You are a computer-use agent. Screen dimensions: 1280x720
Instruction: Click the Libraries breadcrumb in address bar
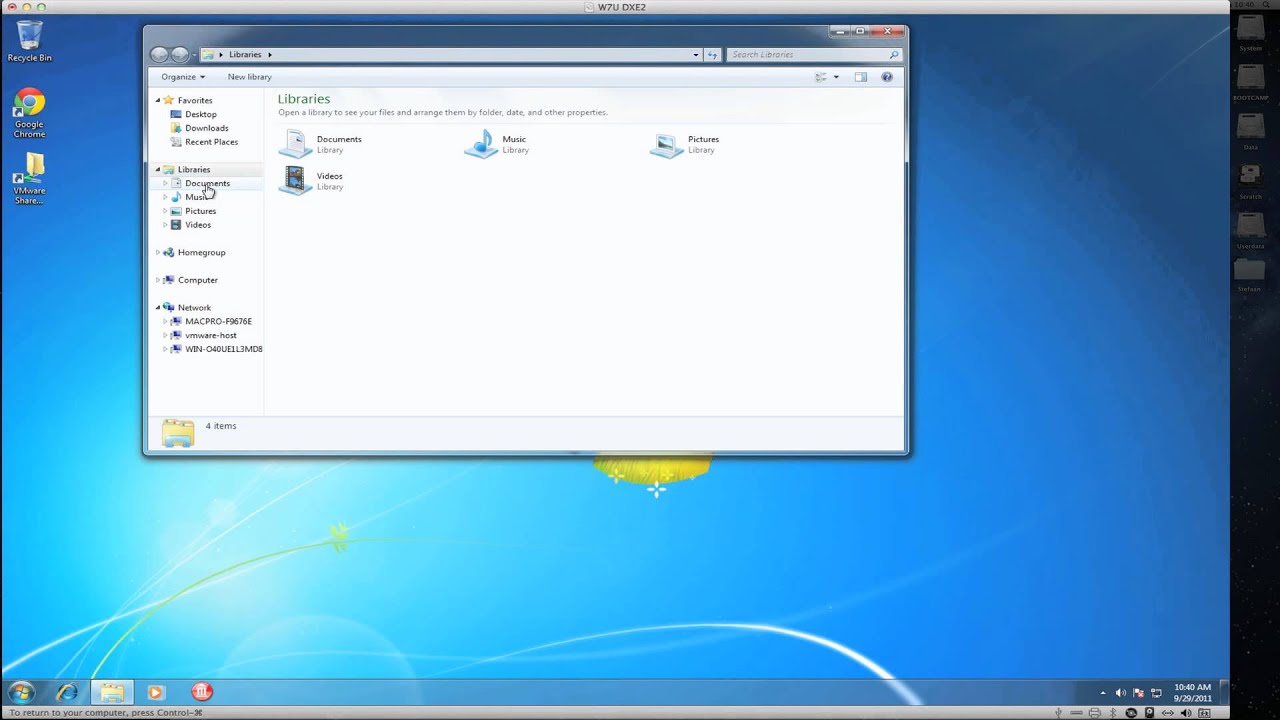(245, 55)
